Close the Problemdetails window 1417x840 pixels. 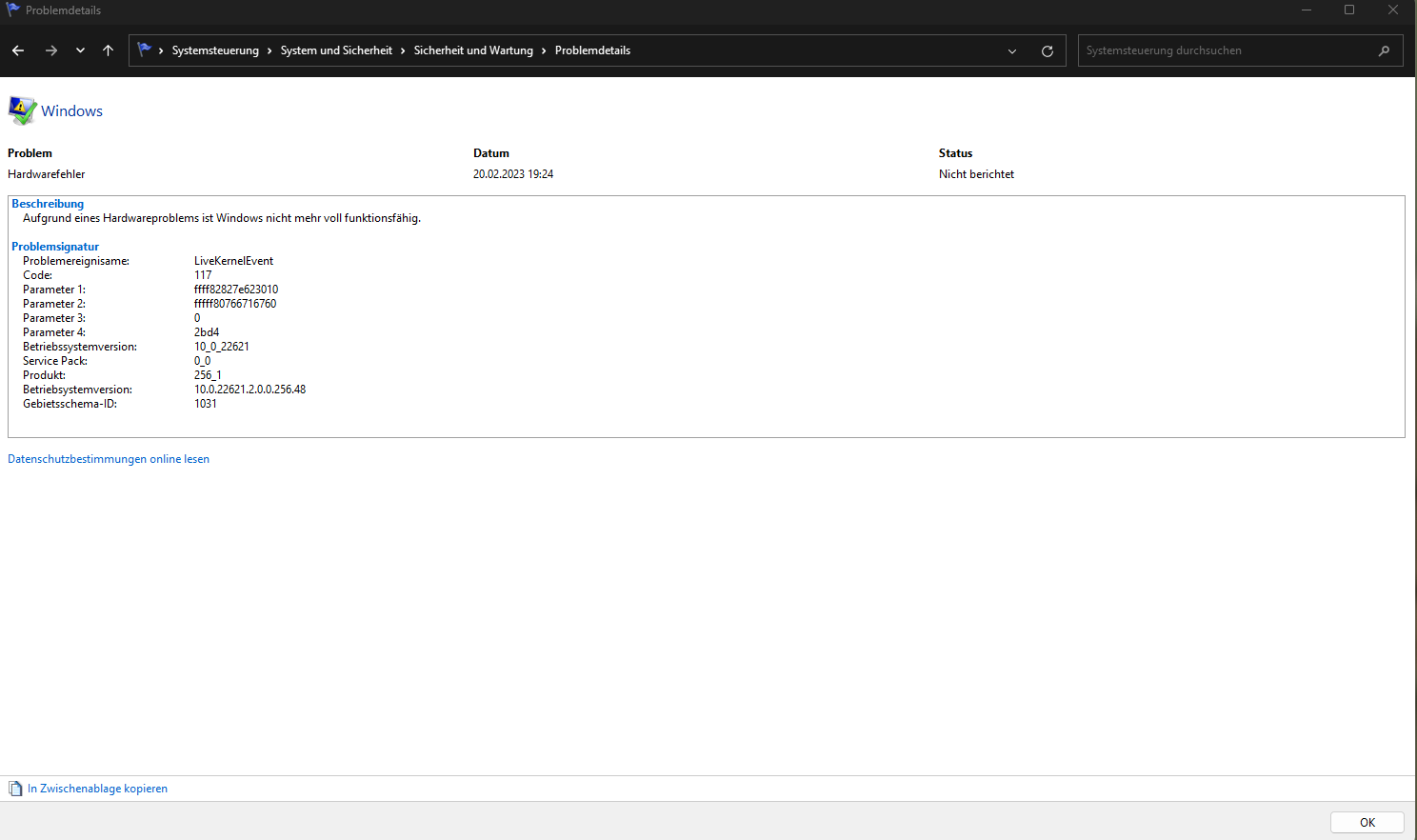pos(1393,10)
